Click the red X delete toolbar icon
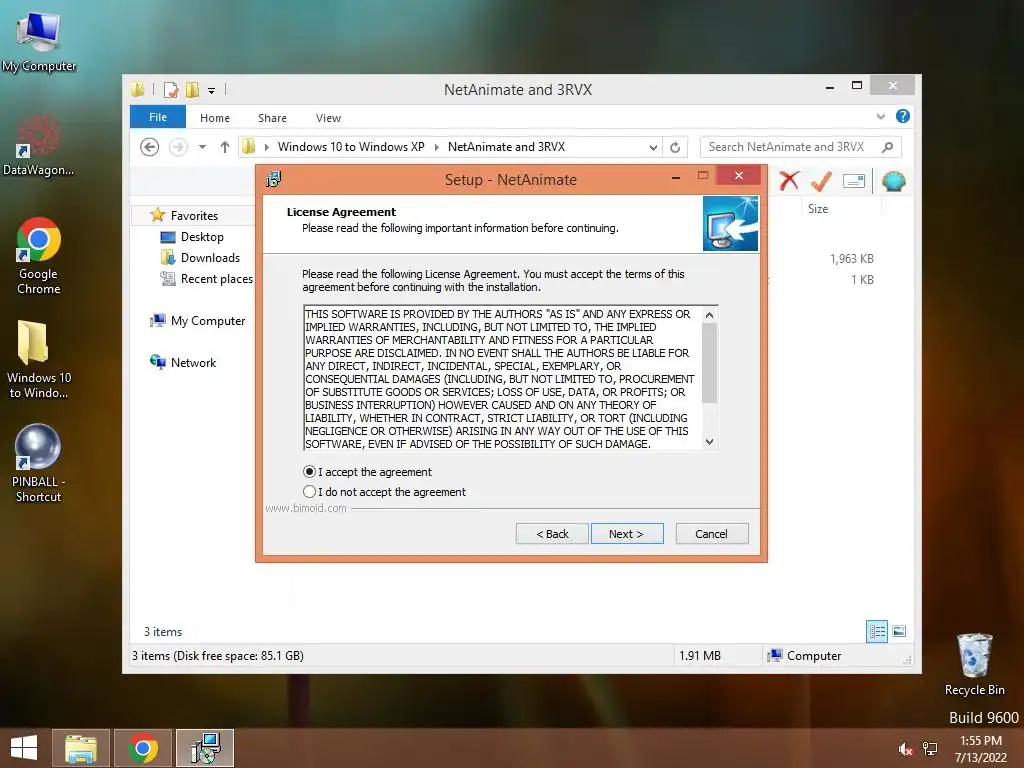This screenshot has height=768, width=1024. pos(789,181)
